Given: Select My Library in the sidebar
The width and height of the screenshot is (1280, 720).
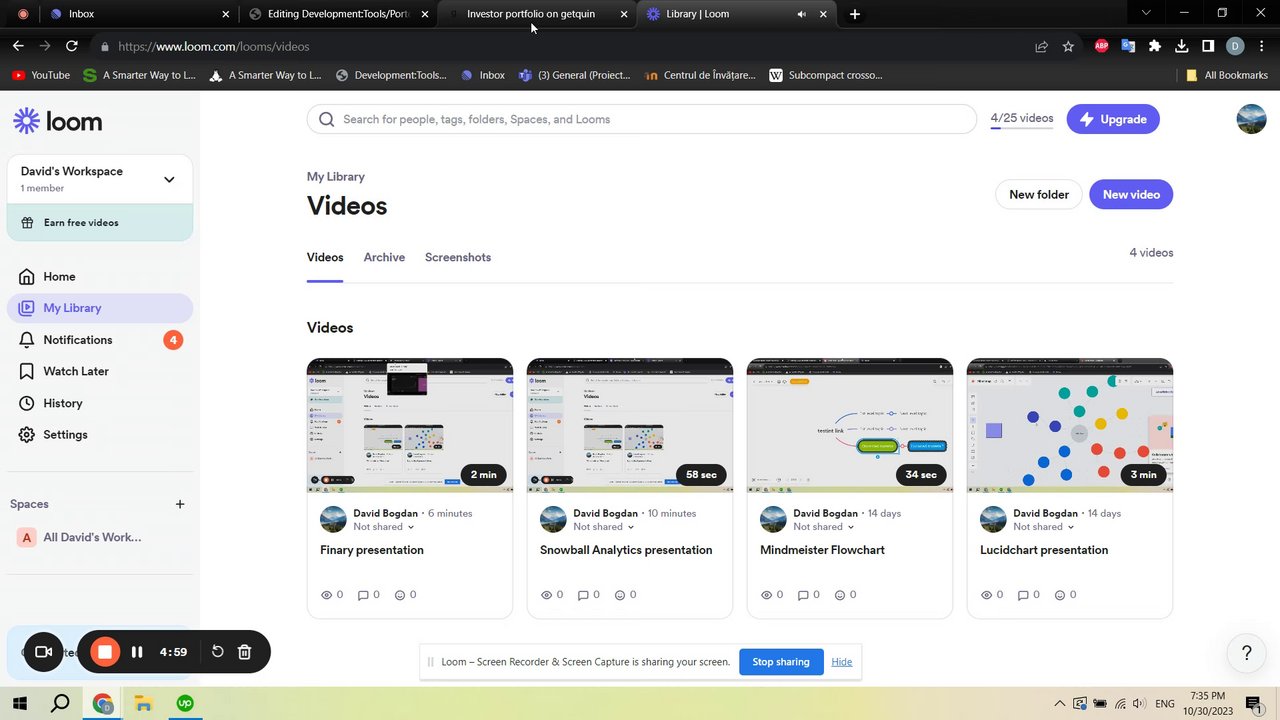Looking at the screenshot, I should pyautogui.click(x=100, y=308).
